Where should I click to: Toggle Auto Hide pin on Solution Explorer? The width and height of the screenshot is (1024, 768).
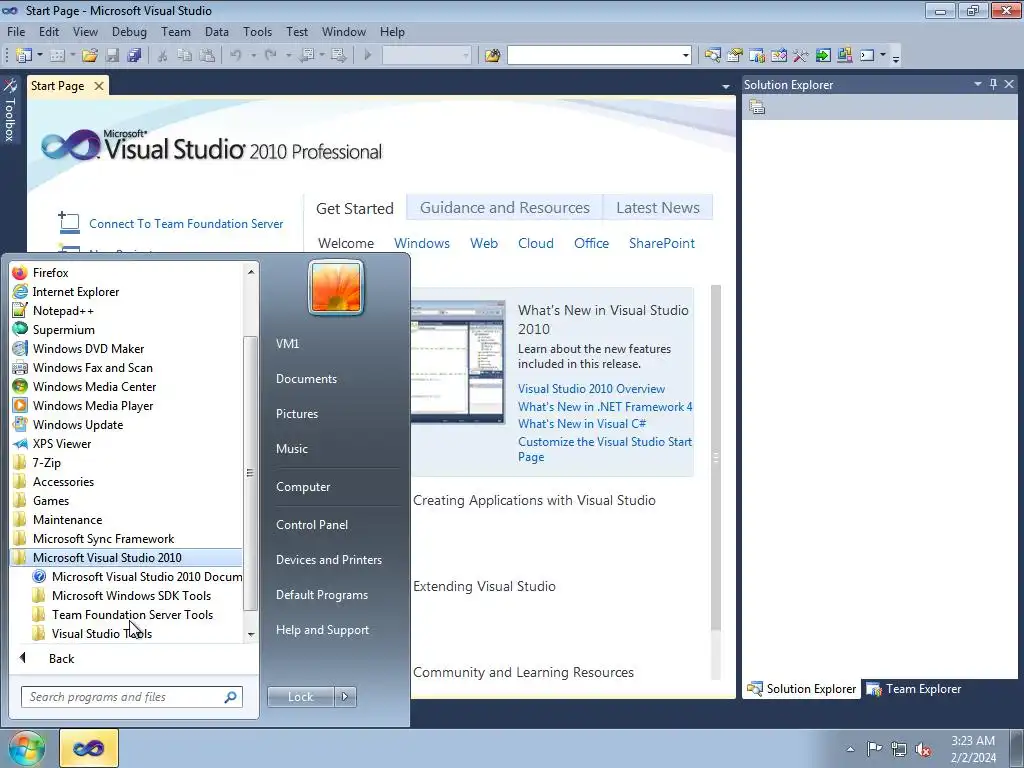click(993, 84)
